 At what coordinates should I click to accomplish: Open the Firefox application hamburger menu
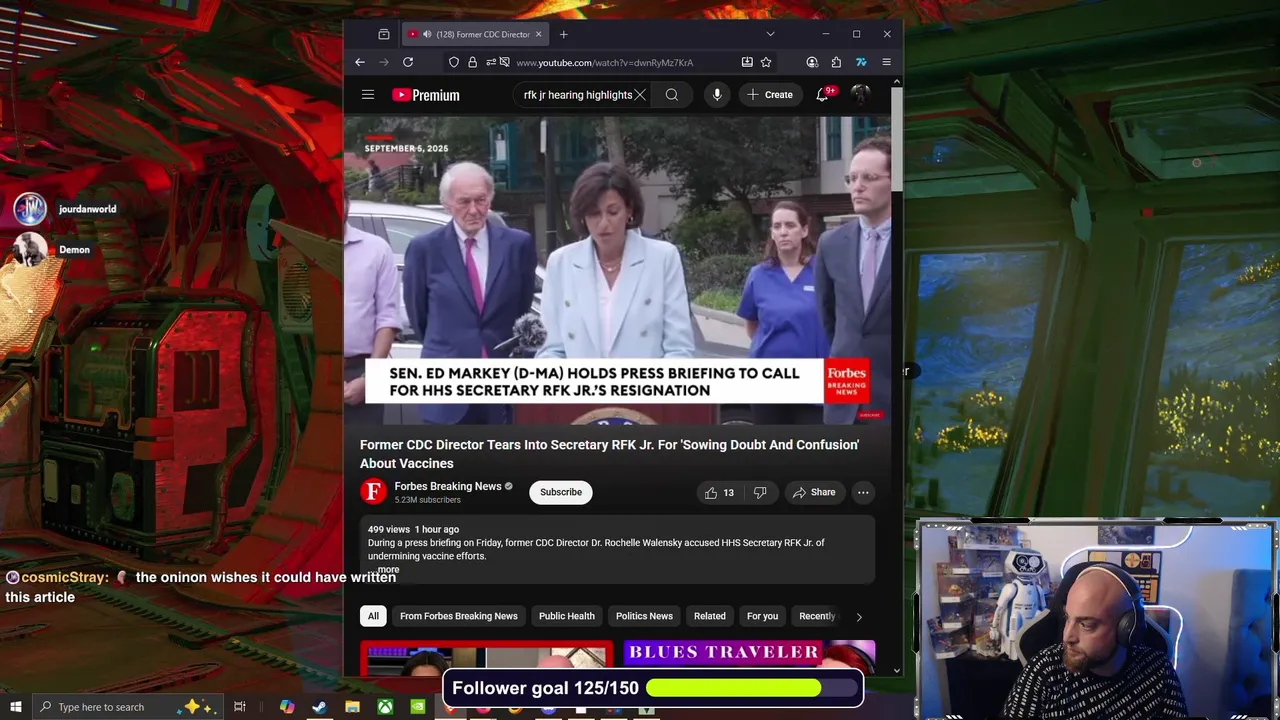(x=886, y=62)
